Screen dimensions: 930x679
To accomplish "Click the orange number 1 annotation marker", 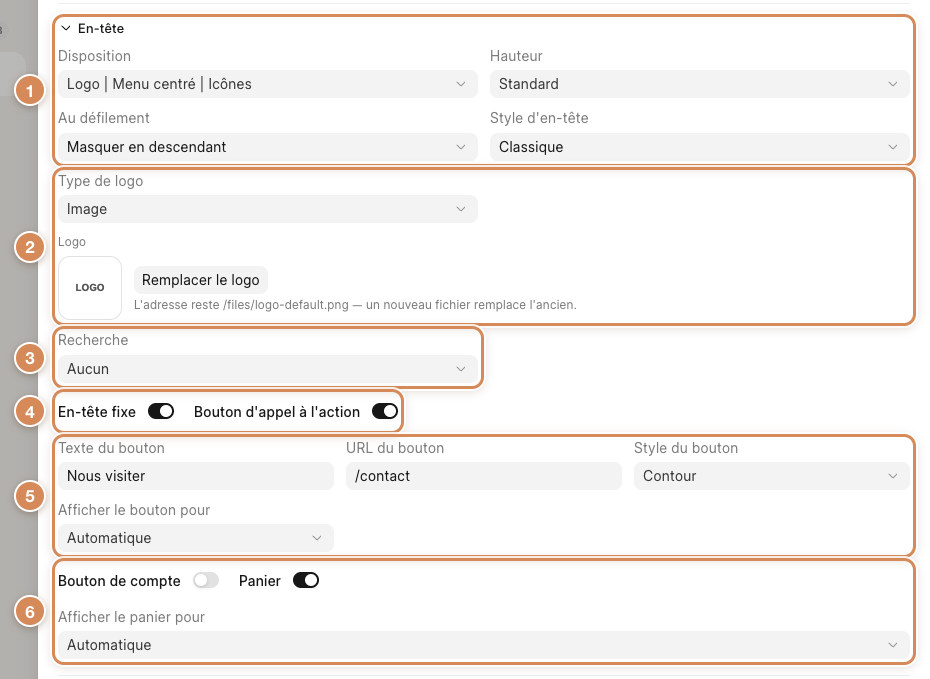I will tap(30, 91).
